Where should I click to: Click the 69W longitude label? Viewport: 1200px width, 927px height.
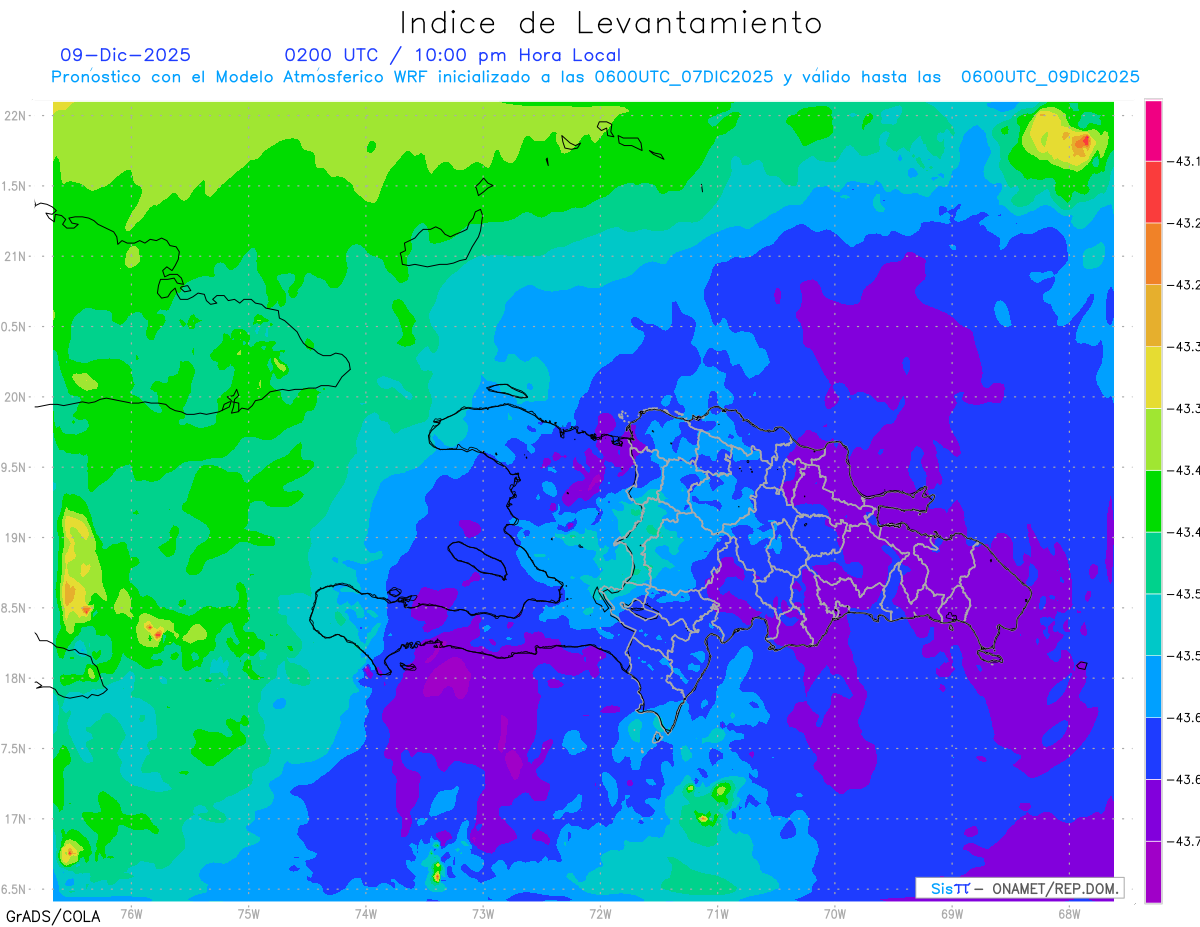click(952, 913)
